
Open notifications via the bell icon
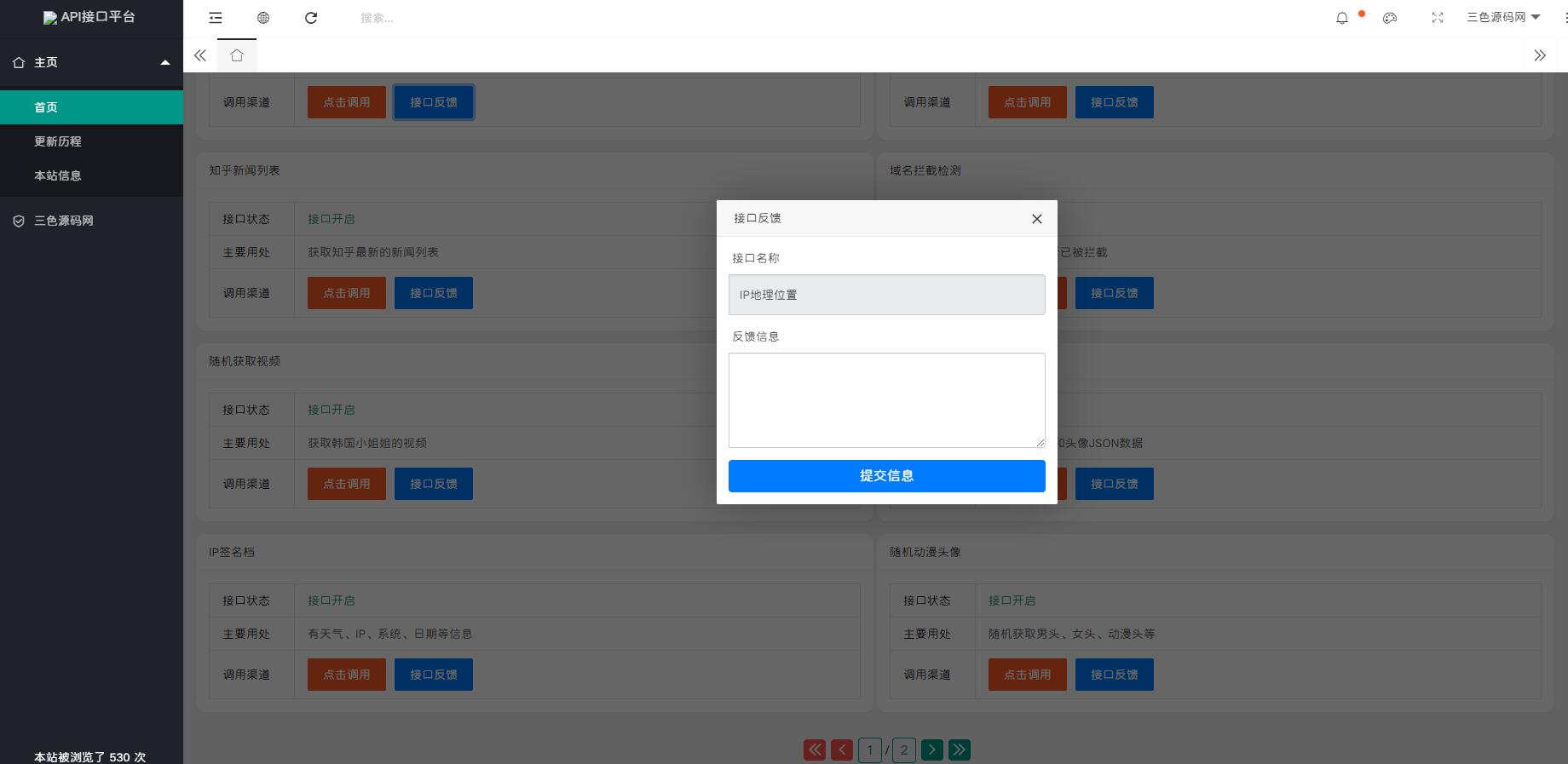[1342, 18]
